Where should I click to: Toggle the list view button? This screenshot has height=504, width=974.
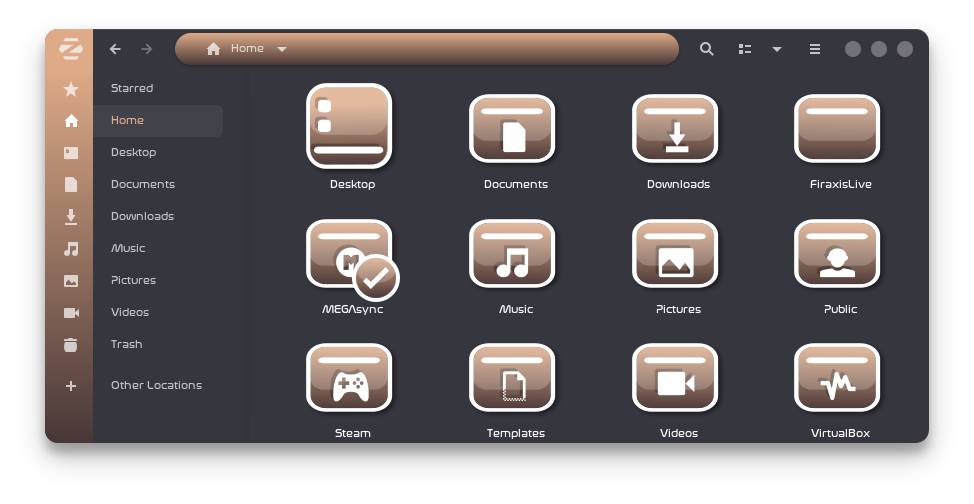[745, 49]
